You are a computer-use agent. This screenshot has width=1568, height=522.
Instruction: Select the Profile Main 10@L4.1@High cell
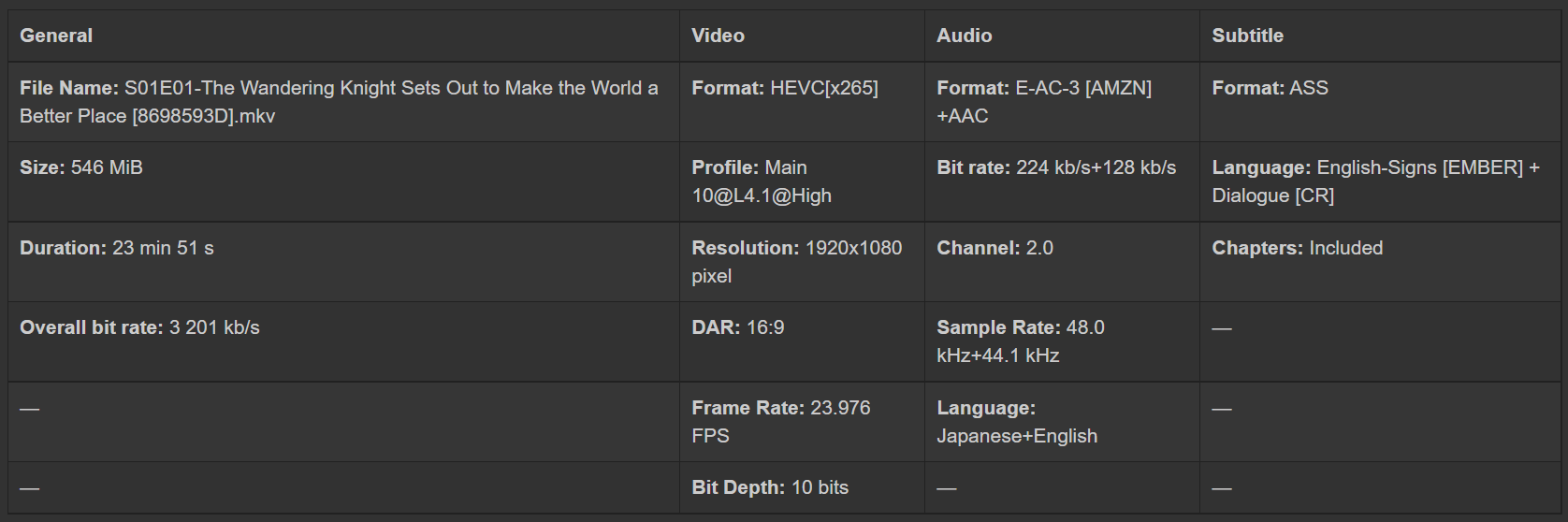pos(761,181)
